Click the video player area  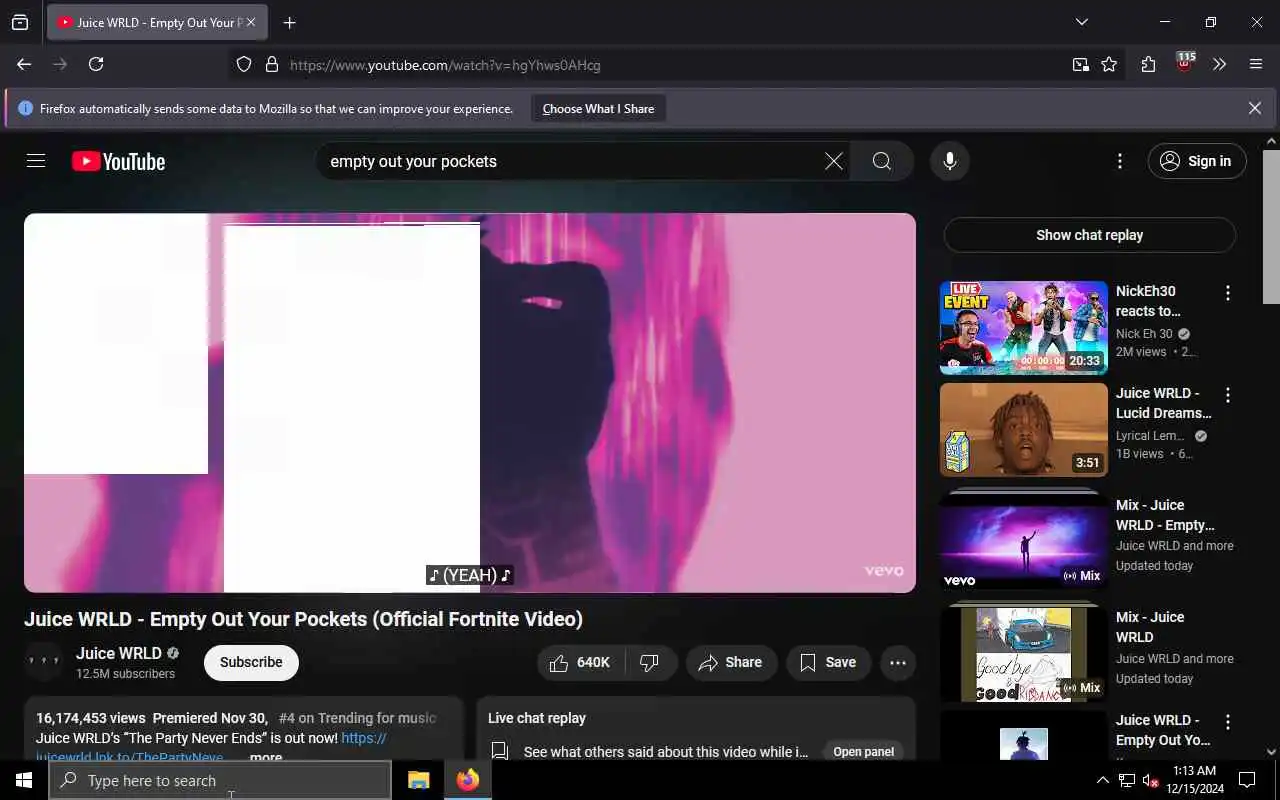[x=470, y=403]
